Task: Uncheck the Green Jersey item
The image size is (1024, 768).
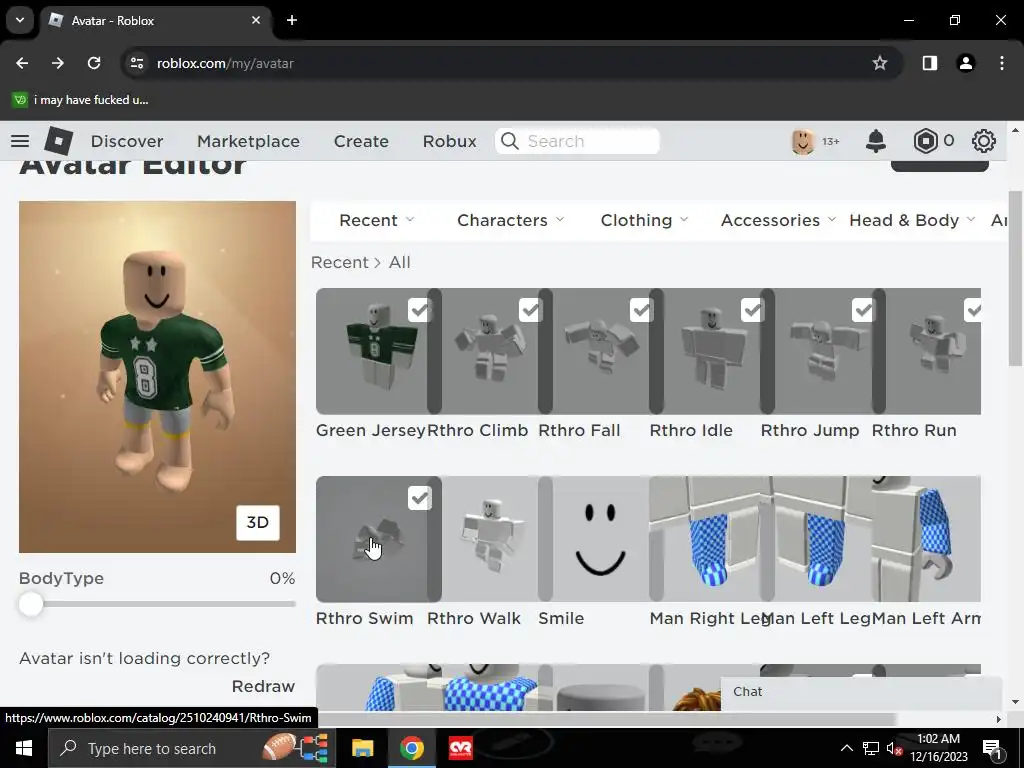Action: [x=419, y=310]
